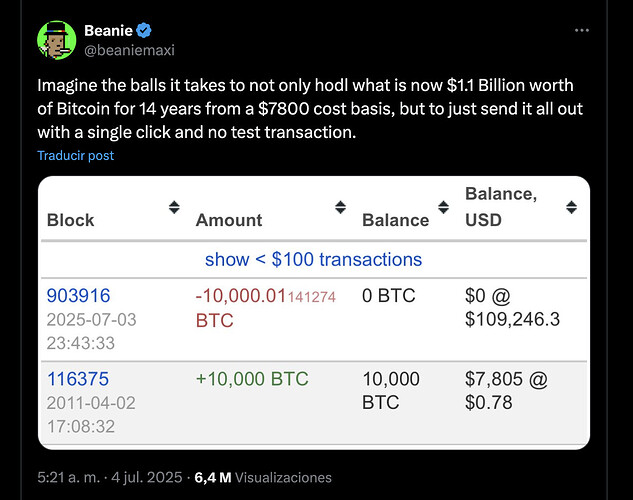Sort by Block column arrows
The width and height of the screenshot is (633, 500).
174,207
